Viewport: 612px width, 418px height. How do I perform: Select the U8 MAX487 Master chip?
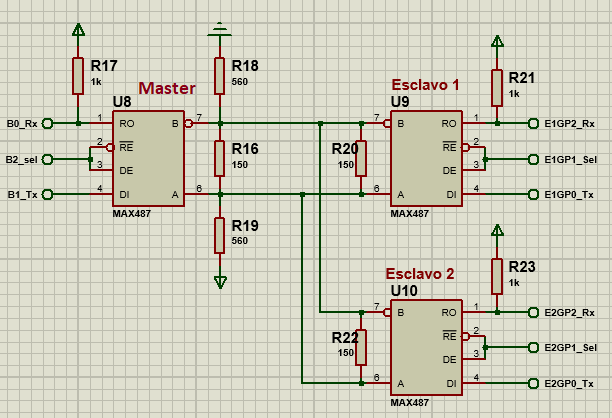click(x=148, y=158)
